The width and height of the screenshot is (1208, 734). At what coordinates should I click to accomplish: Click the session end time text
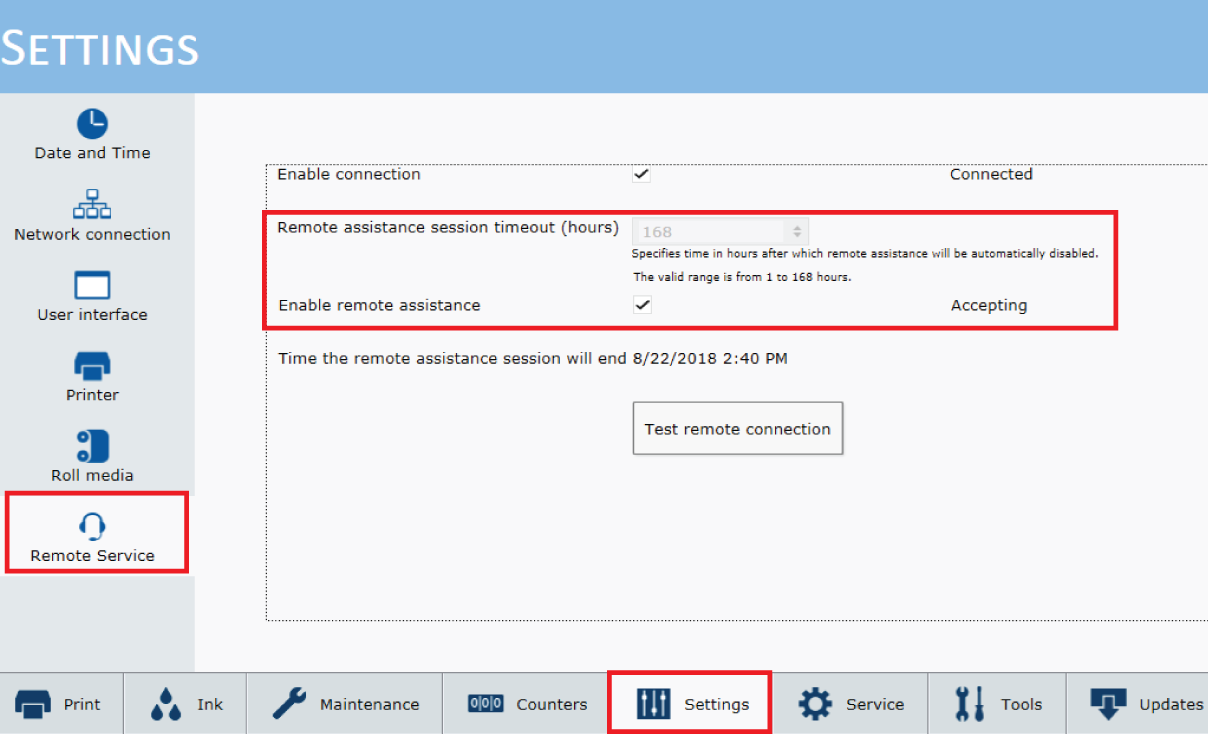click(x=709, y=358)
